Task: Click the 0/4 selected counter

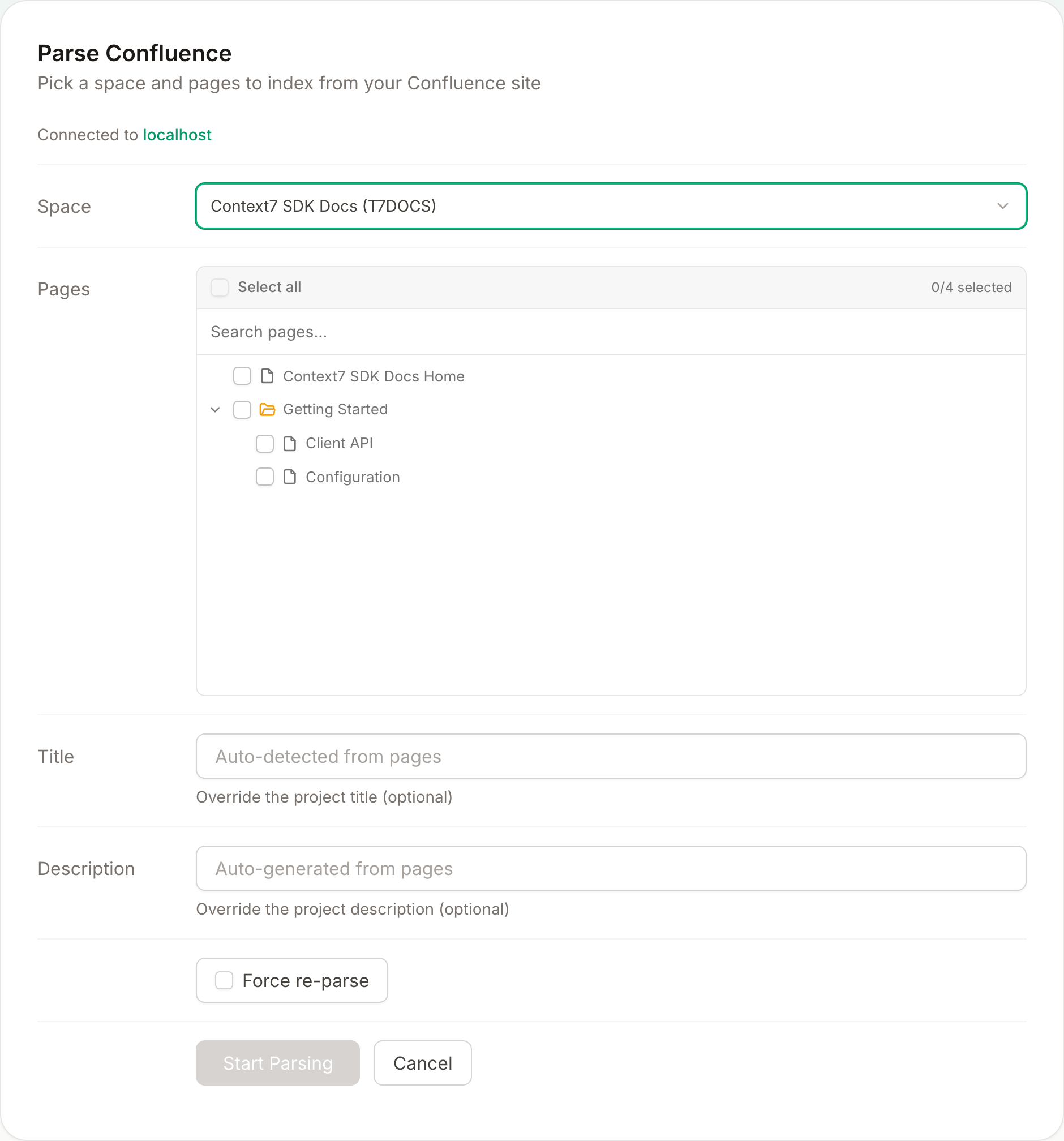Action: pos(971,287)
